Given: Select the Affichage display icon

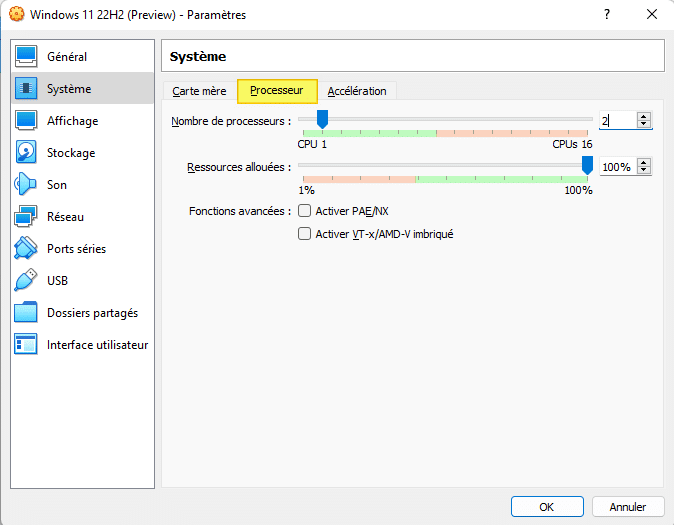Looking at the screenshot, I should [x=26, y=121].
